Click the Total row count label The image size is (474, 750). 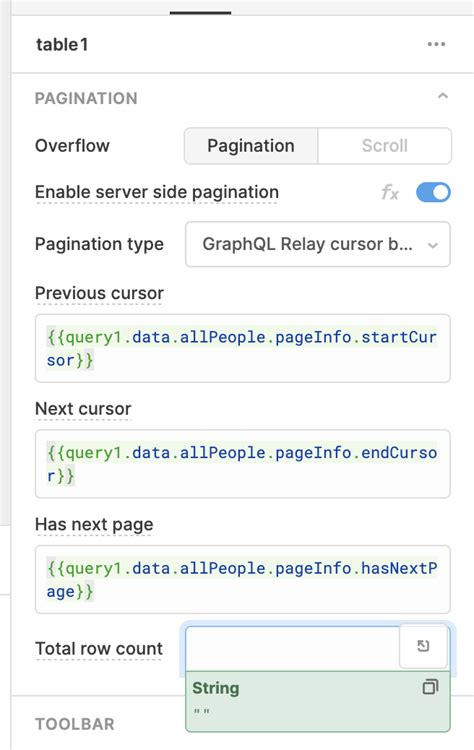click(x=99, y=649)
